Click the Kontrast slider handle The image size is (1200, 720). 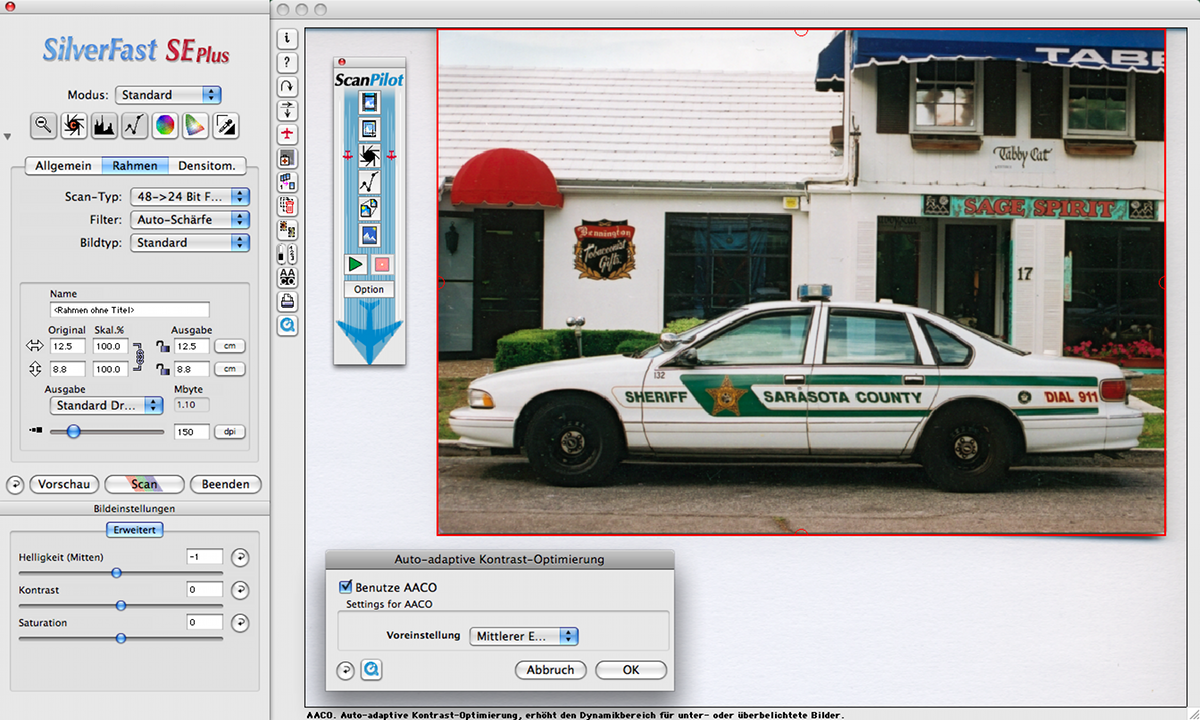pos(121,605)
